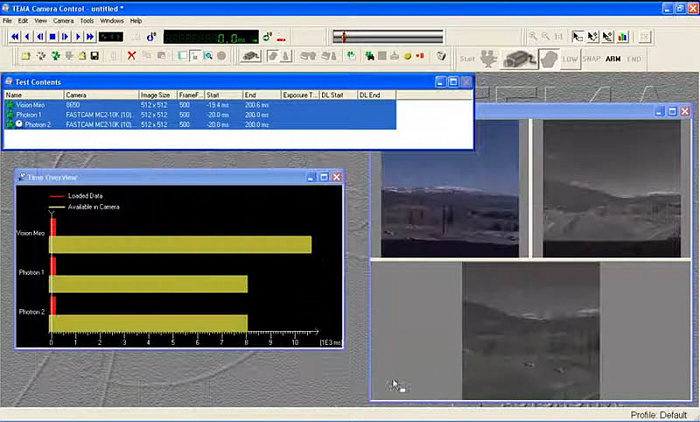This screenshot has width=700, height=422.
Task: Play backward with the single left arrow
Action: tap(27, 37)
